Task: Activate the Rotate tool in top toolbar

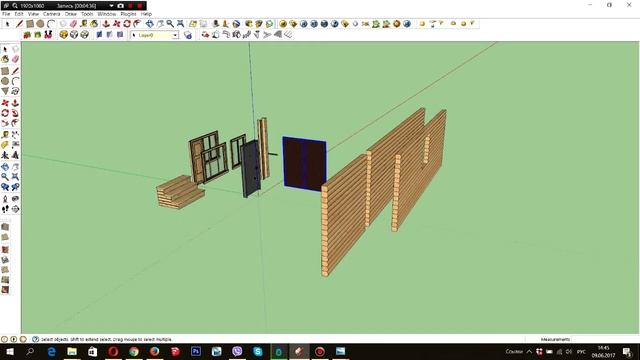Action: [x=127, y=24]
